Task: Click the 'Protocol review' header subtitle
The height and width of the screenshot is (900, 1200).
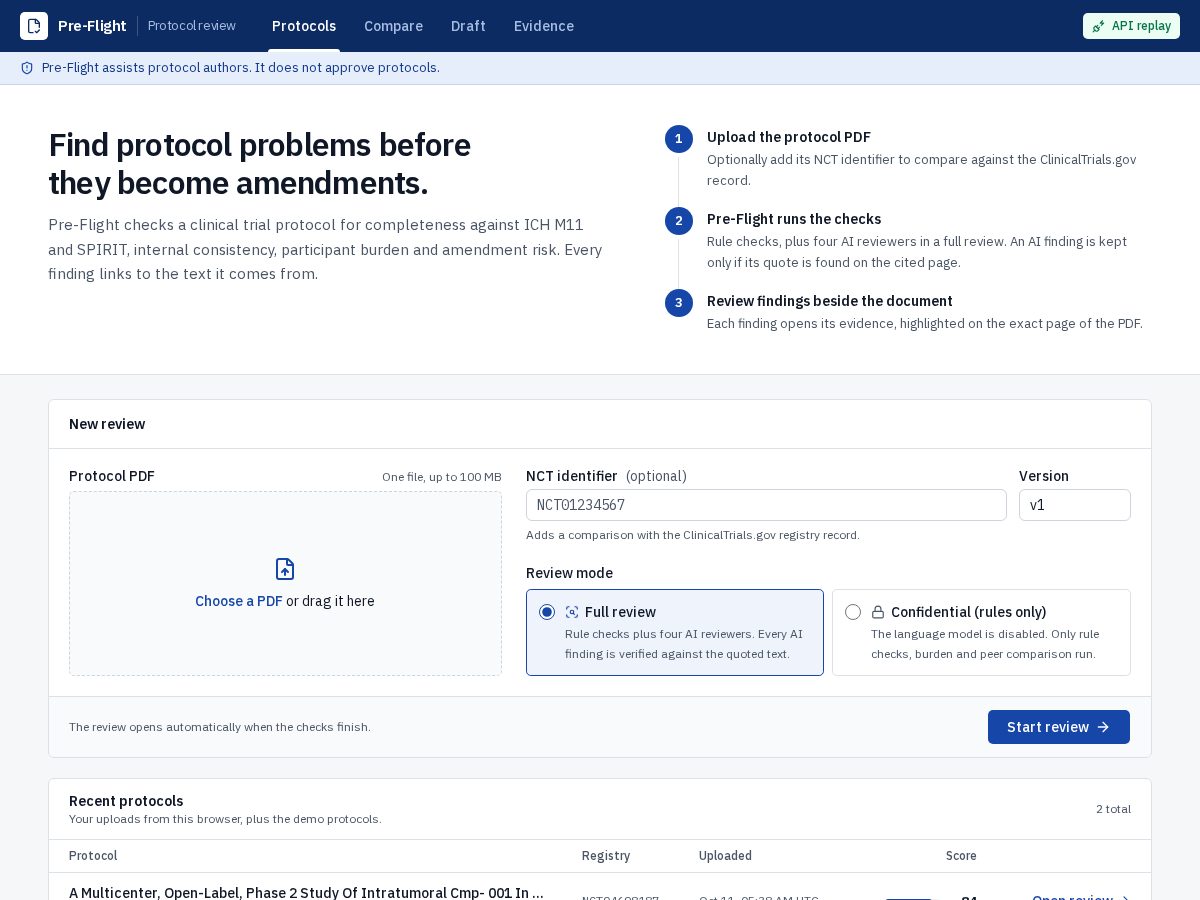Action: click(x=192, y=26)
